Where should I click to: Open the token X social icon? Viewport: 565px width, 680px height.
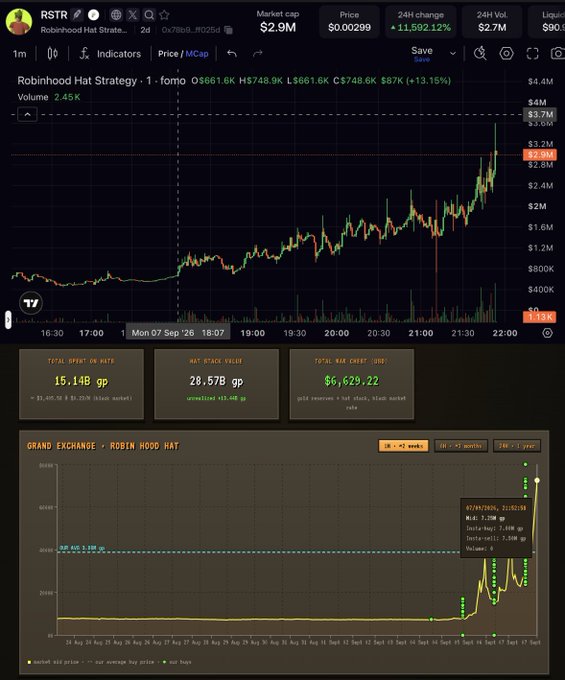(x=133, y=15)
